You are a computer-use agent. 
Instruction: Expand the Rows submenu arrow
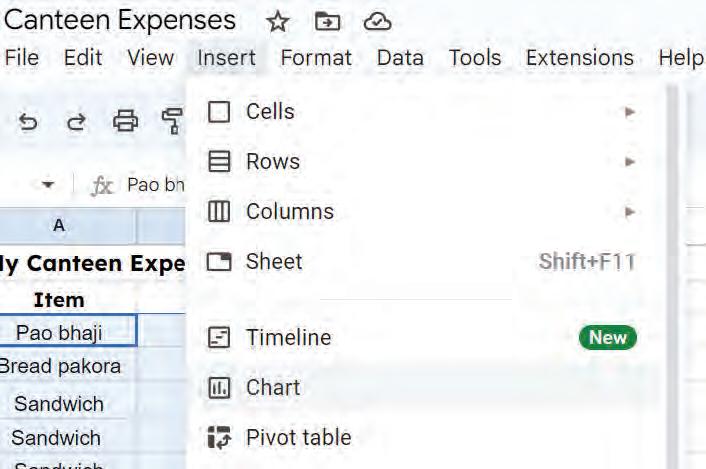pyautogui.click(x=630, y=162)
